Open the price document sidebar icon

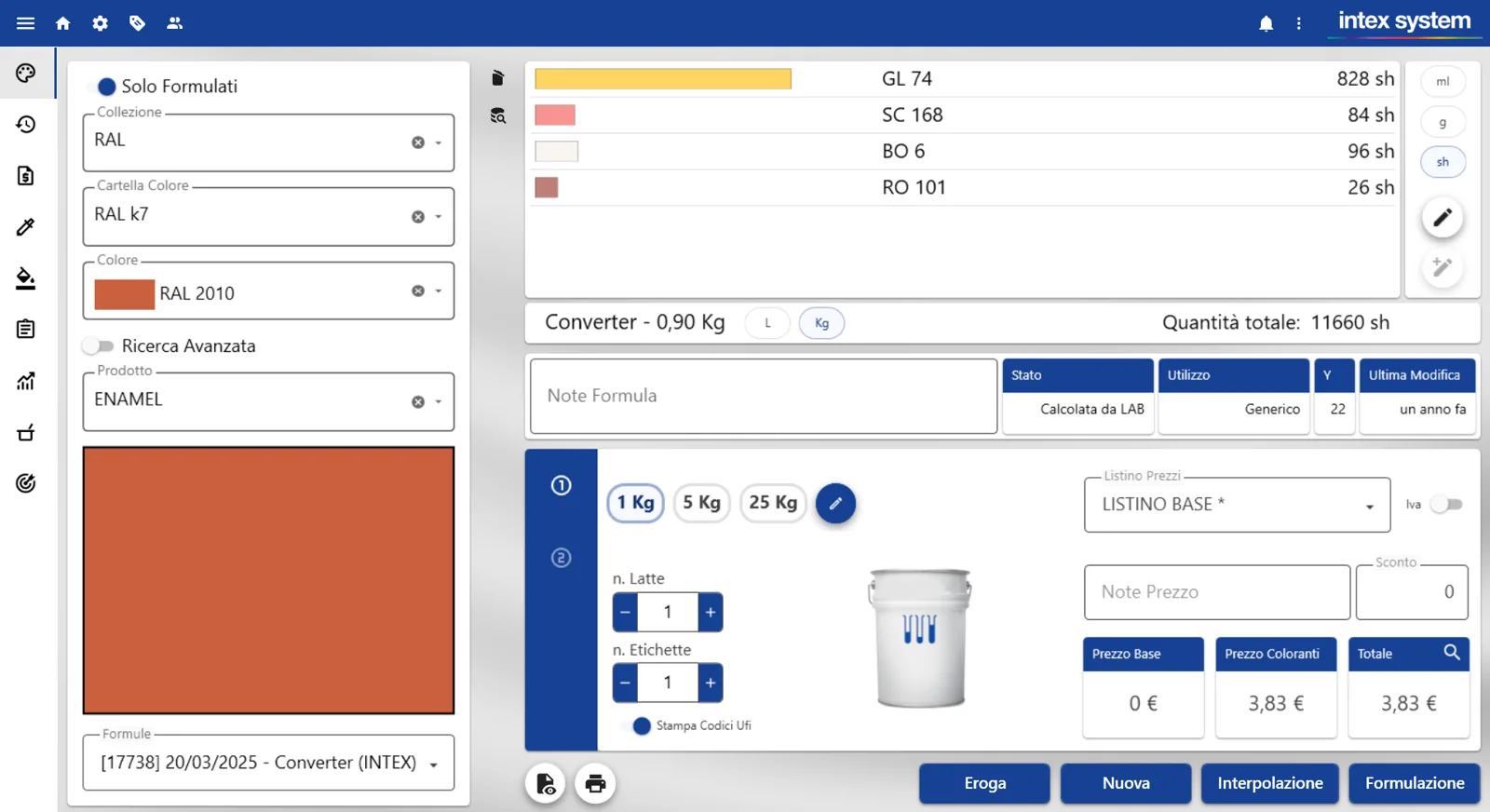[26, 175]
